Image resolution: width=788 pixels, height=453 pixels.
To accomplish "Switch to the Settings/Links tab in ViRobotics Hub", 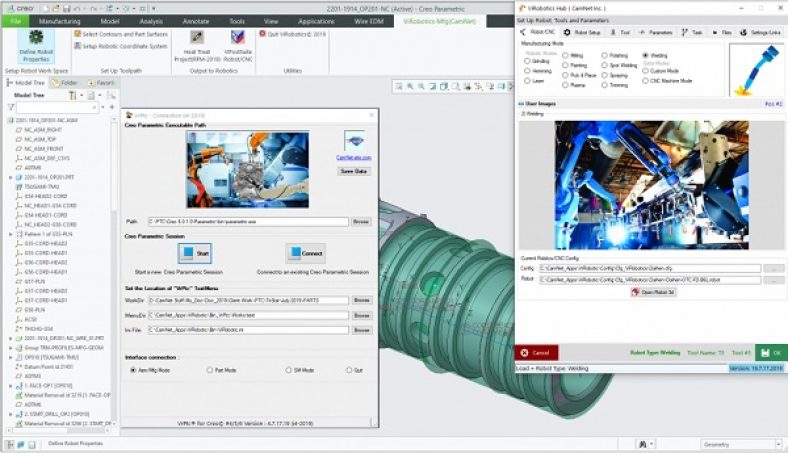I will click(x=760, y=32).
